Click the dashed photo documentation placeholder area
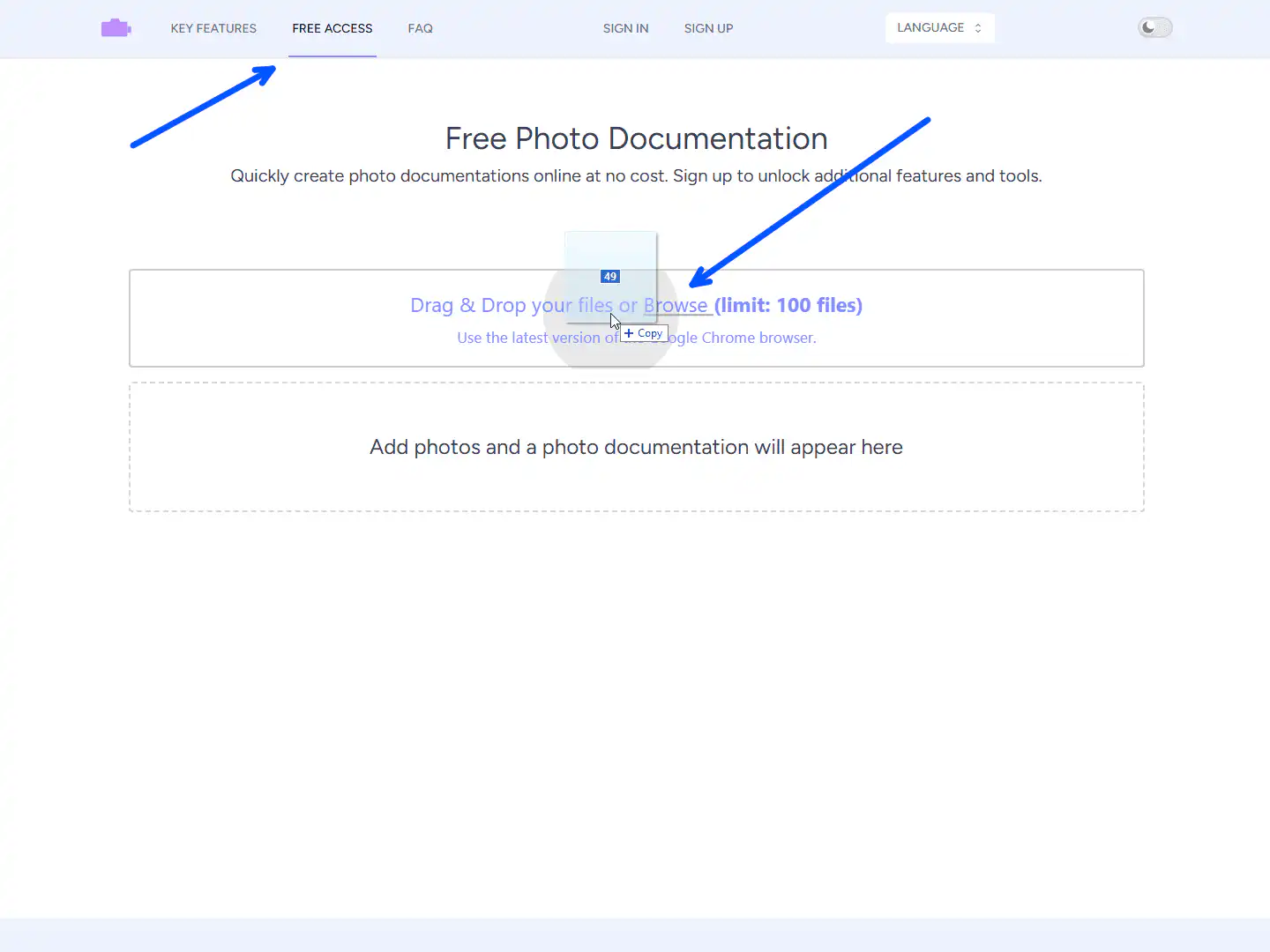Image resolution: width=1270 pixels, height=952 pixels. (x=636, y=447)
